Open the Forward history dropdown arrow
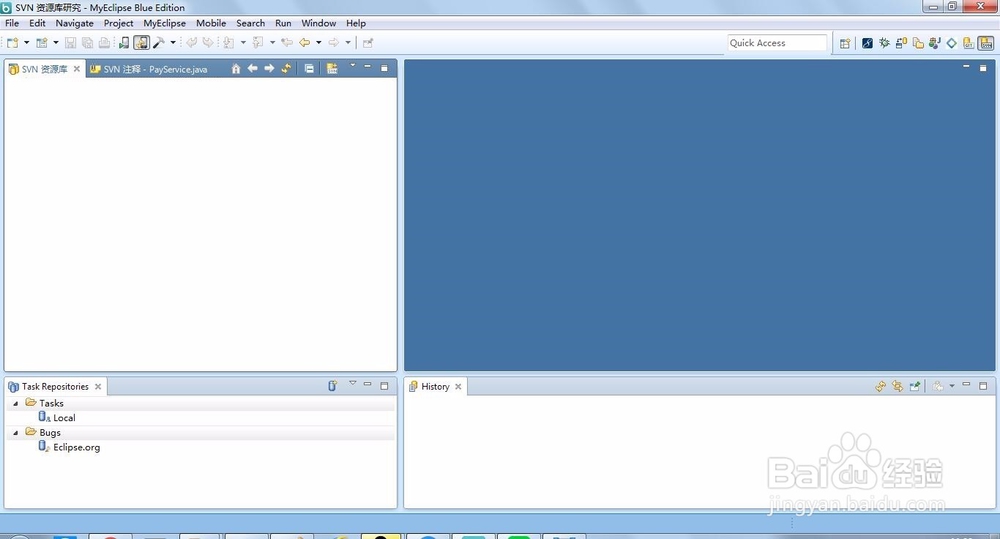 [348, 43]
